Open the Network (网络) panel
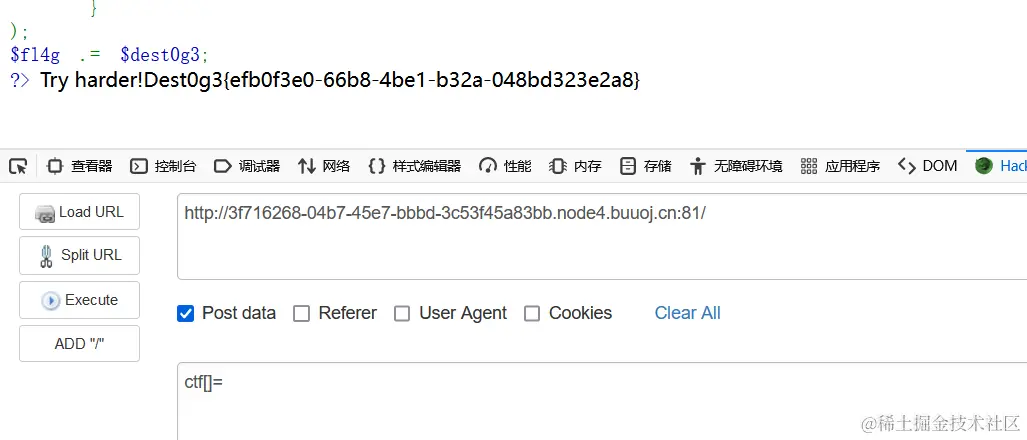 (x=324, y=166)
